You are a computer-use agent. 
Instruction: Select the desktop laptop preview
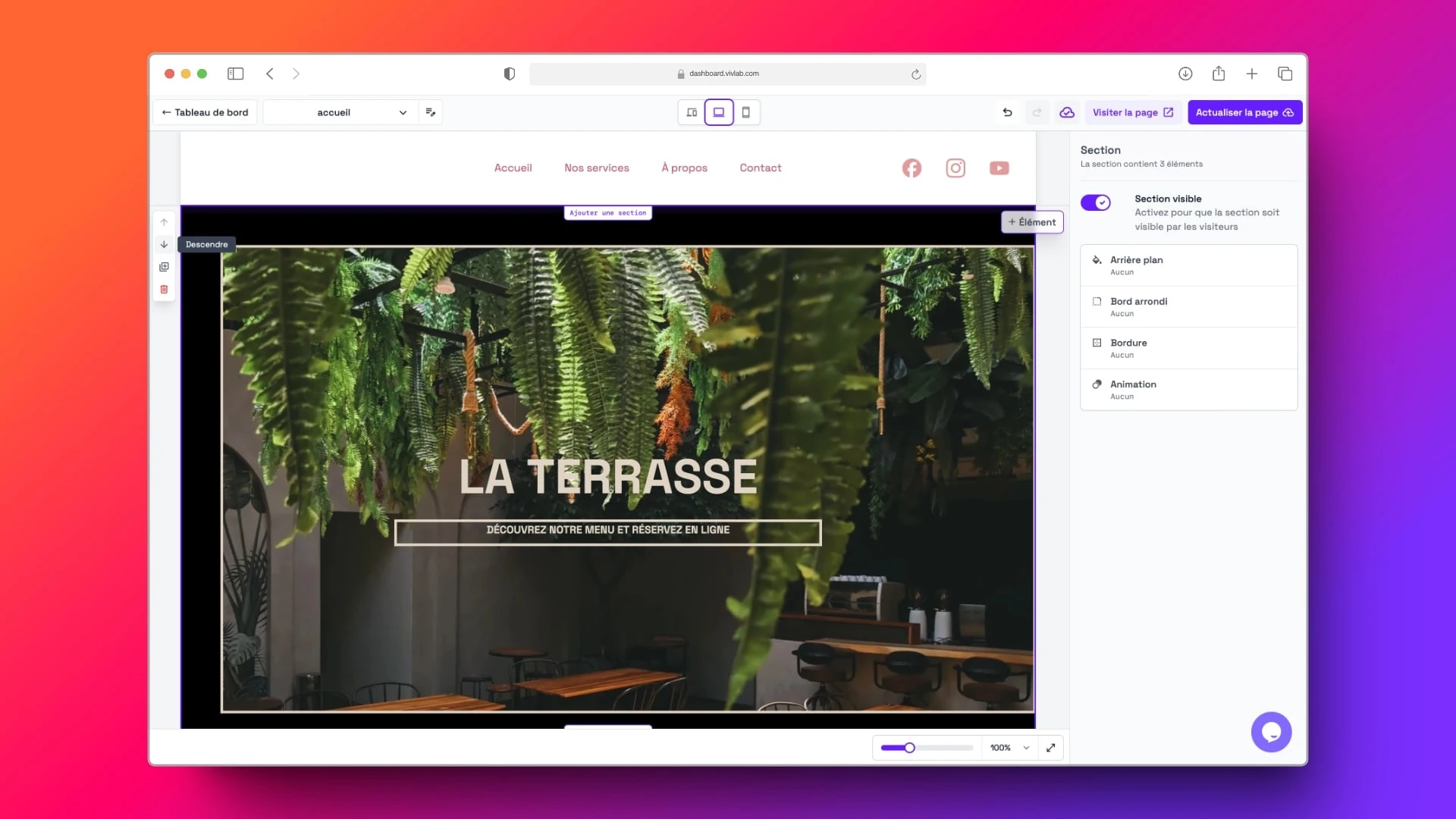pyautogui.click(x=719, y=112)
